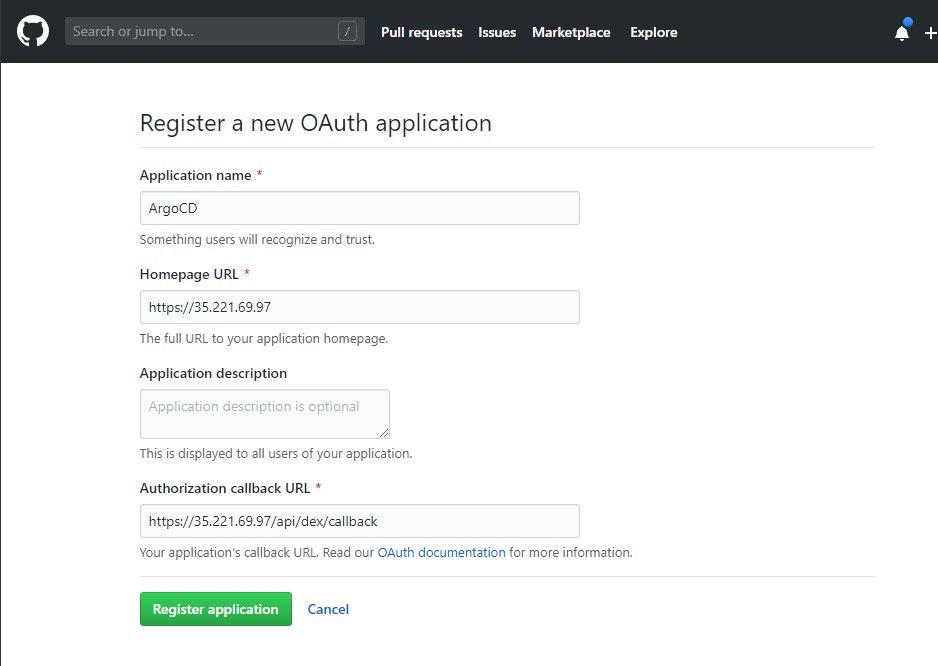Open the notifications bell icon
The width and height of the screenshot is (938, 666).
(x=902, y=32)
